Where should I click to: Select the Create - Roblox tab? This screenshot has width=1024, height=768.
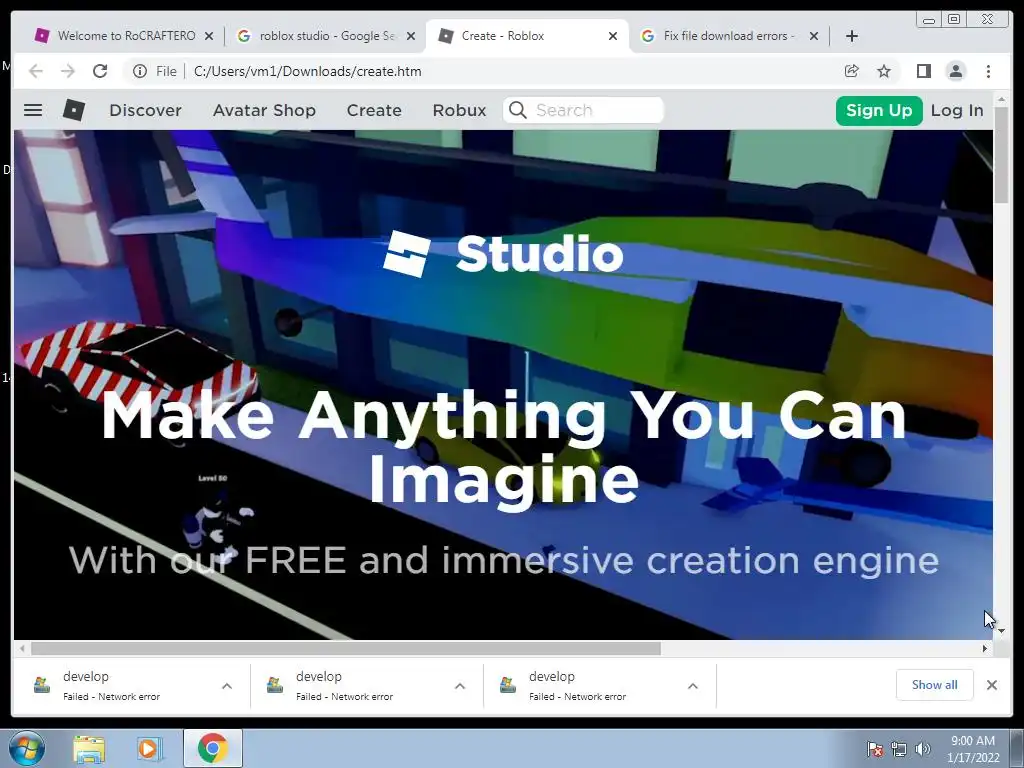click(526, 36)
